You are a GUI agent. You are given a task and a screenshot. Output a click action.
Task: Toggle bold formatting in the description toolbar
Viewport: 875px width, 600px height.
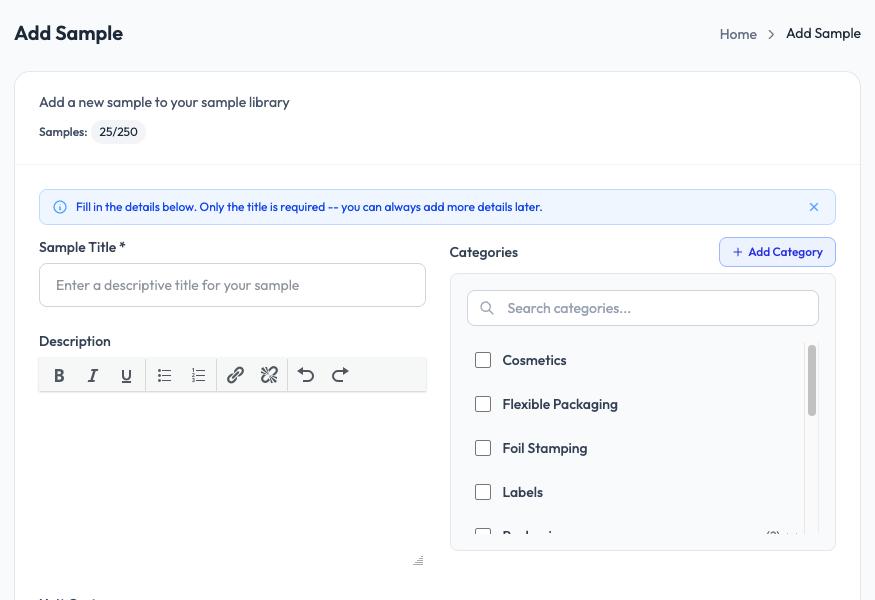[59, 375]
